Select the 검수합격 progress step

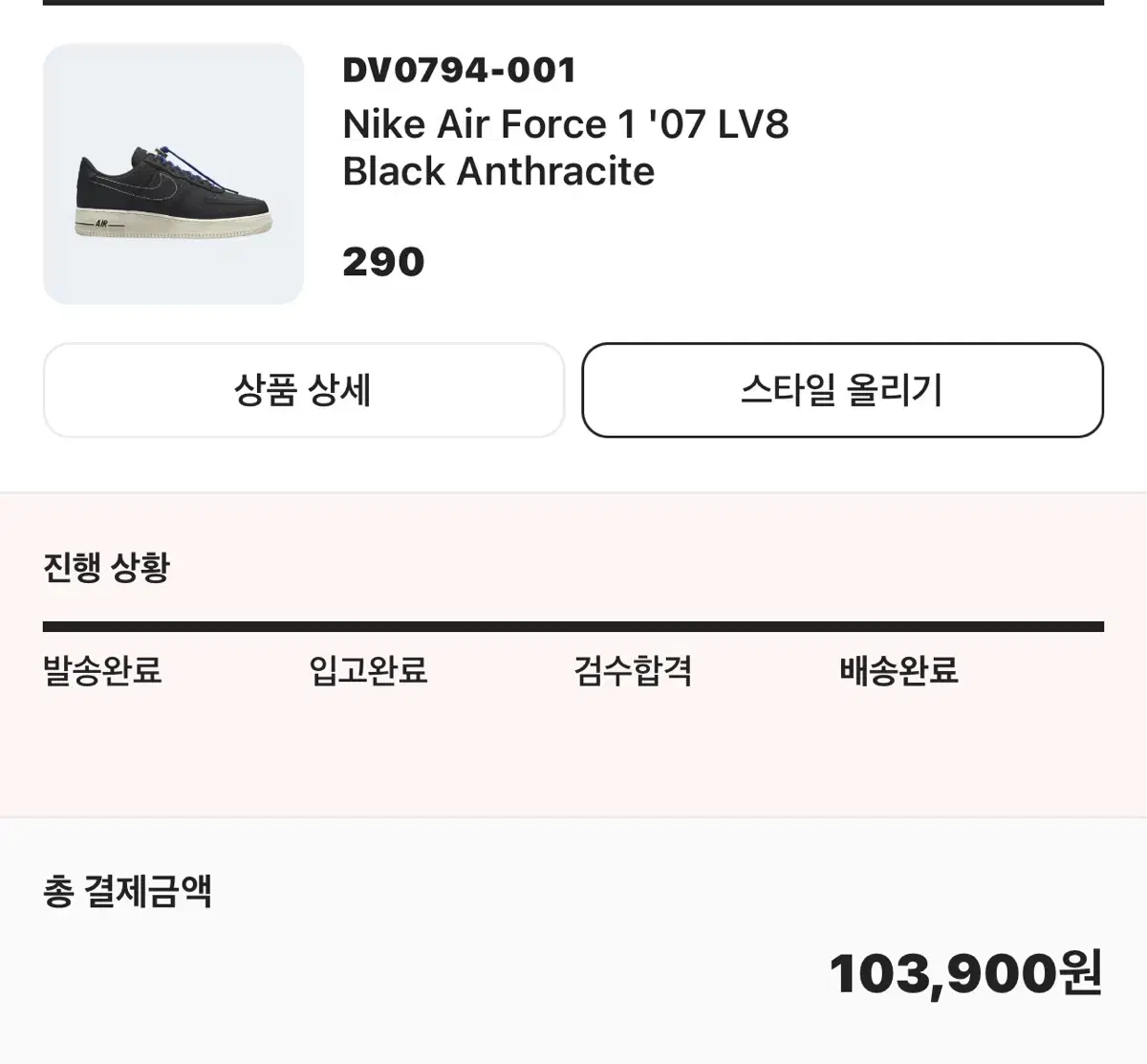[633, 670]
